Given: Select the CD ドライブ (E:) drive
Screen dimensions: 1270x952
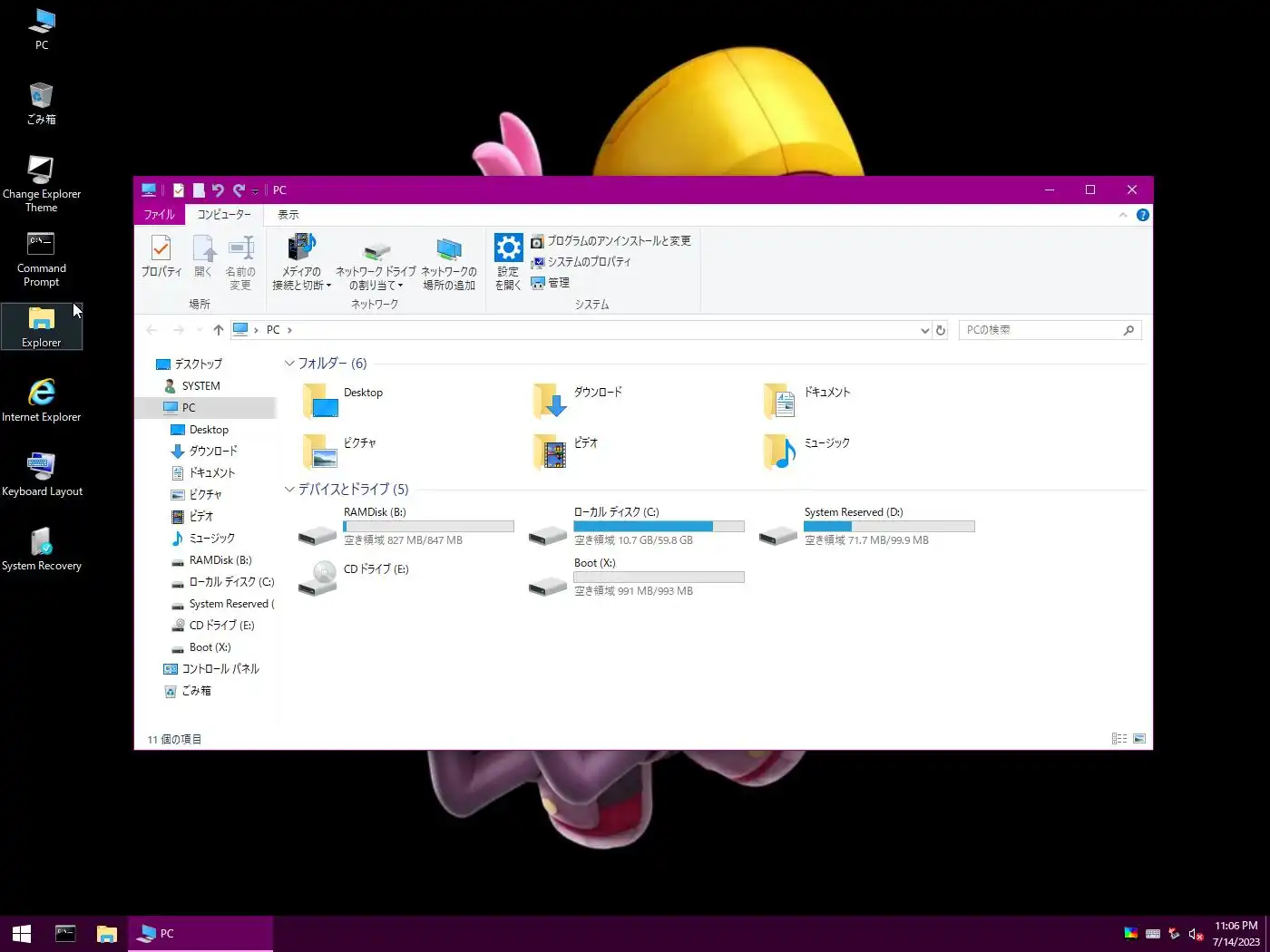Looking at the screenshot, I should [355, 578].
